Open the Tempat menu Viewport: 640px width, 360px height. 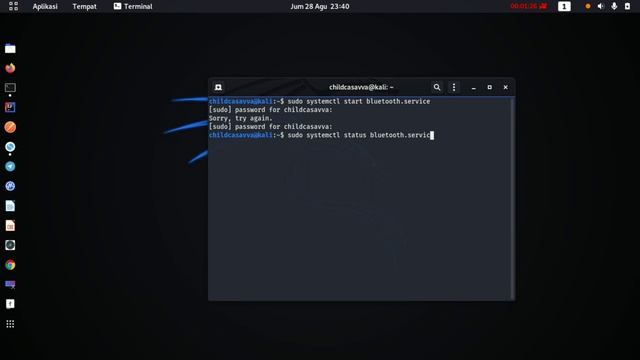pyautogui.click(x=84, y=7)
